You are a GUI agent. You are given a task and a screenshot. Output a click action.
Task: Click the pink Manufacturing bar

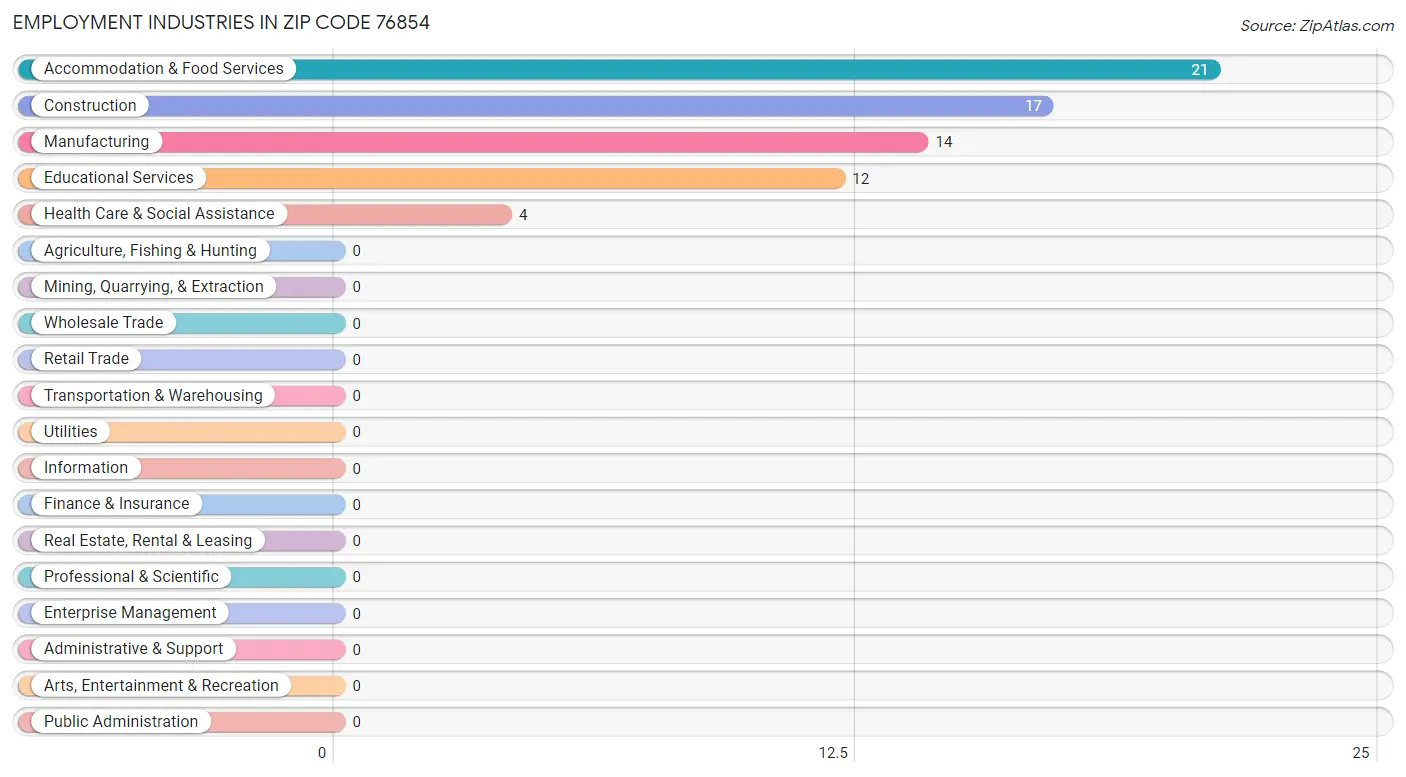click(x=473, y=142)
